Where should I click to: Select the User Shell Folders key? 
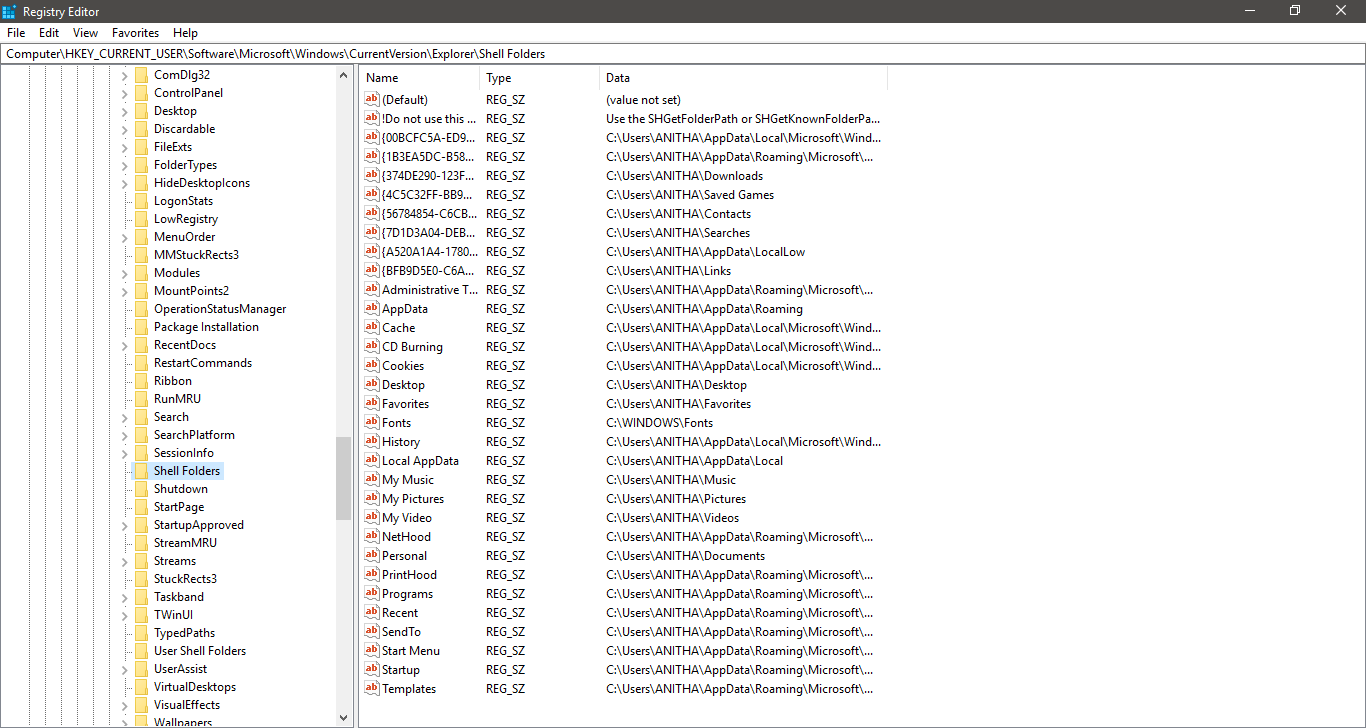point(199,651)
